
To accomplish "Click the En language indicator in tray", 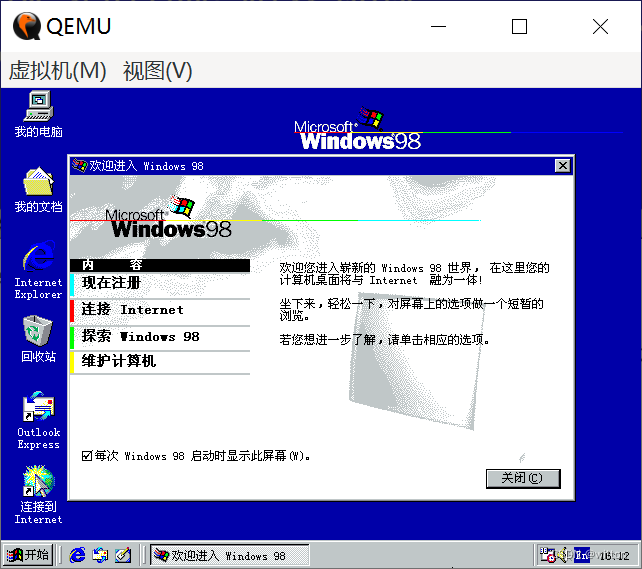I will tap(581, 555).
